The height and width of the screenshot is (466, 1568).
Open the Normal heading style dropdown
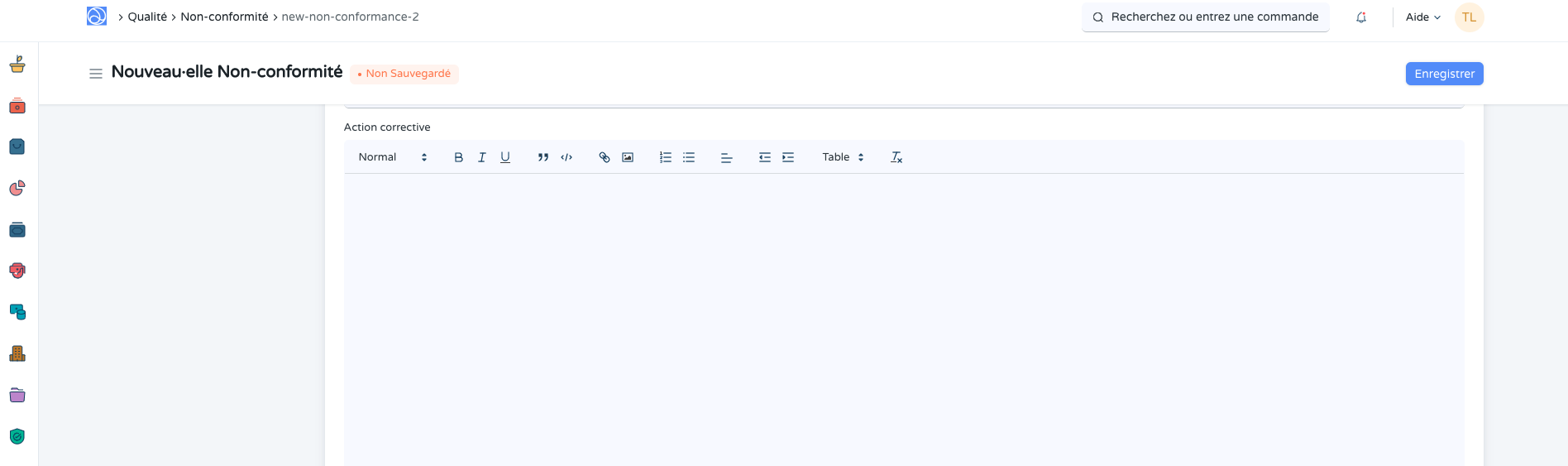[x=393, y=157]
